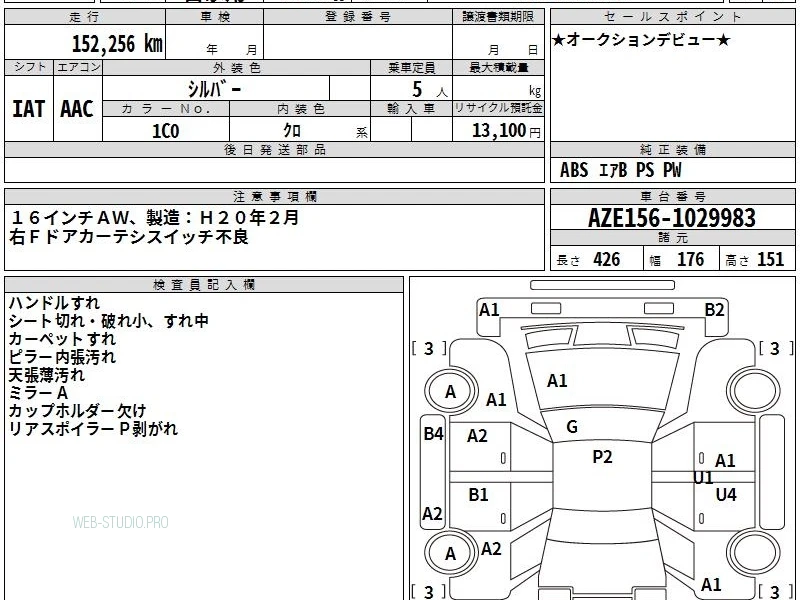This screenshot has height=600, width=800.
Task: Click inspector note ピラー内張汚れ
Action: [62, 357]
